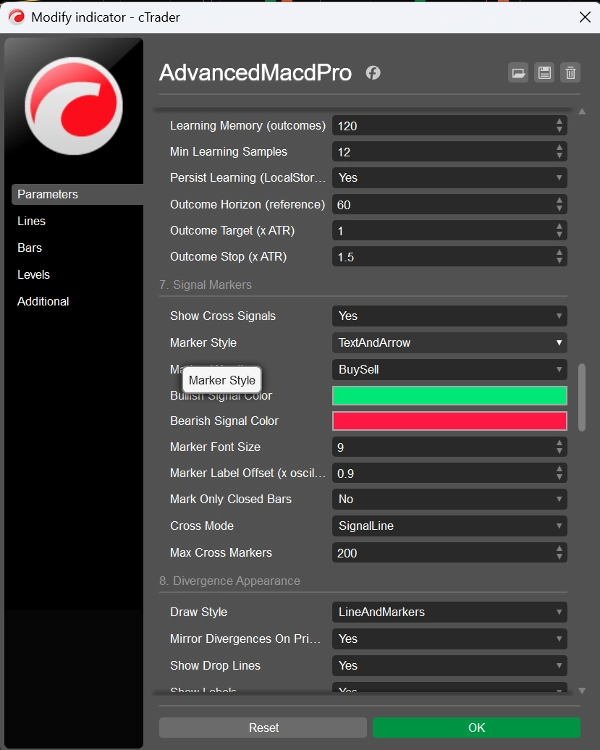Open the Mirror Divergences On Price dropdown
This screenshot has width=600, height=750.
coord(449,639)
